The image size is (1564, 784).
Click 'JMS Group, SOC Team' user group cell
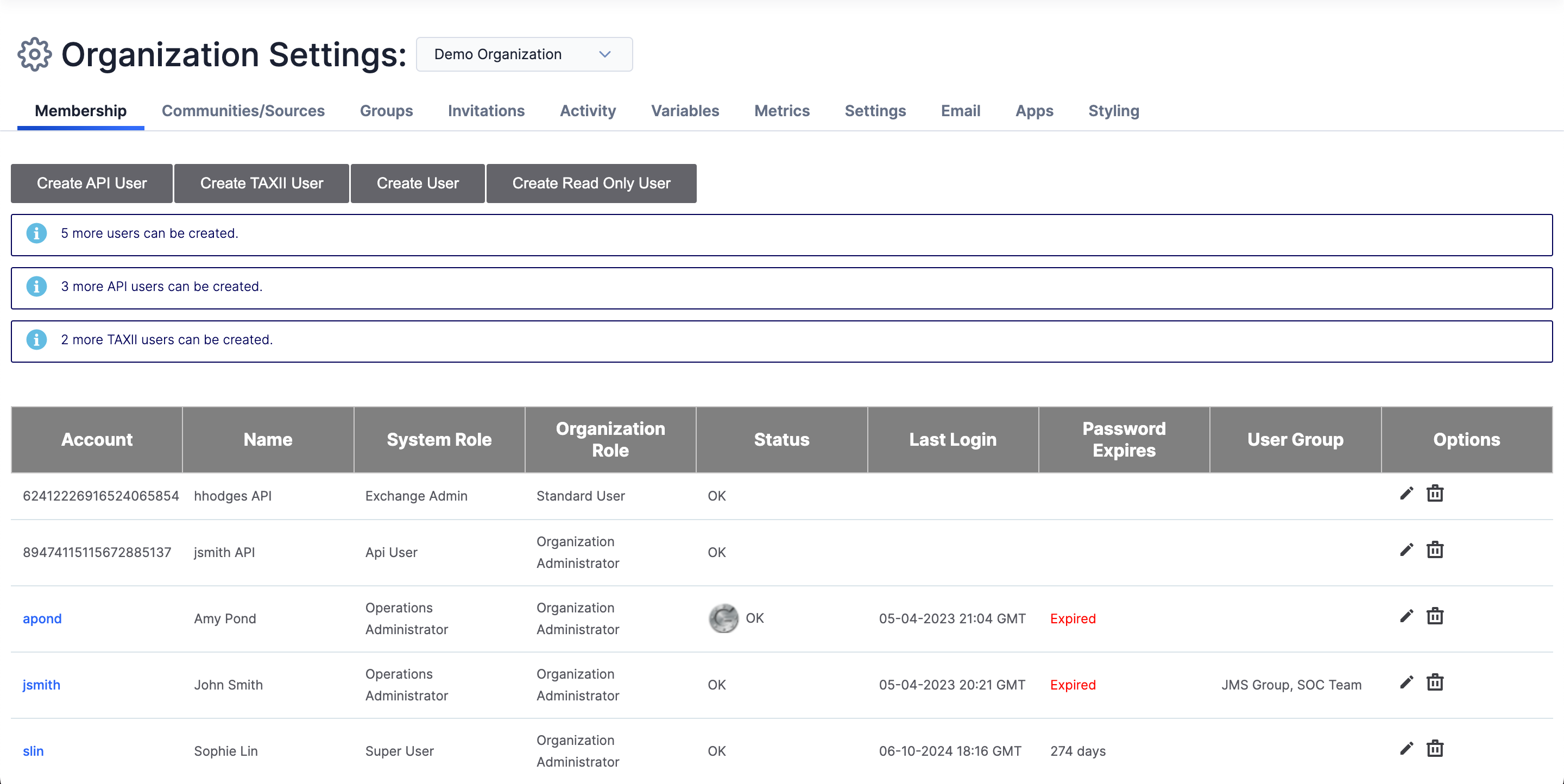click(1291, 685)
